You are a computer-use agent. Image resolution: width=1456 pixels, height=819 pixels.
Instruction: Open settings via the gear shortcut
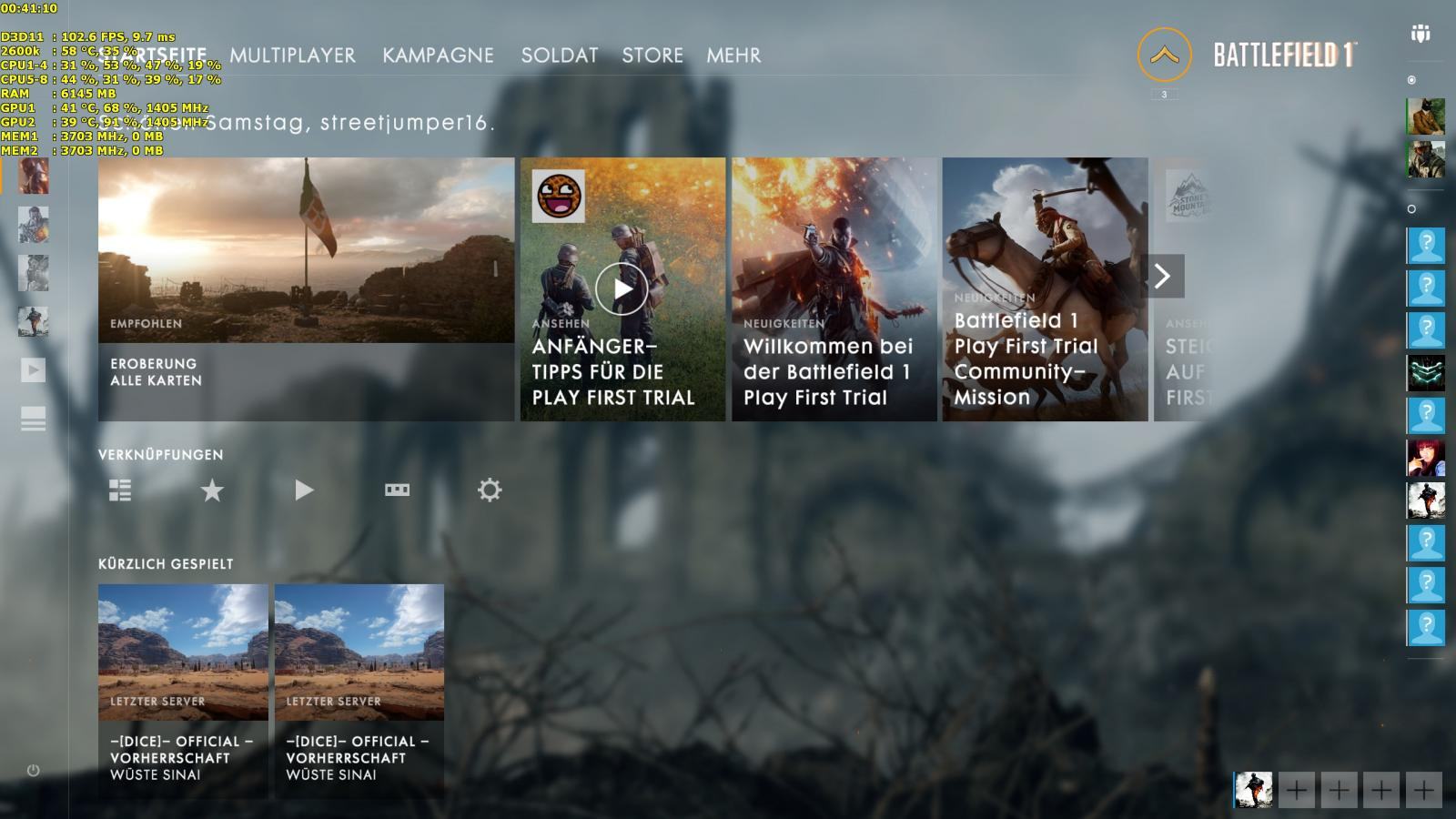click(490, 490)
